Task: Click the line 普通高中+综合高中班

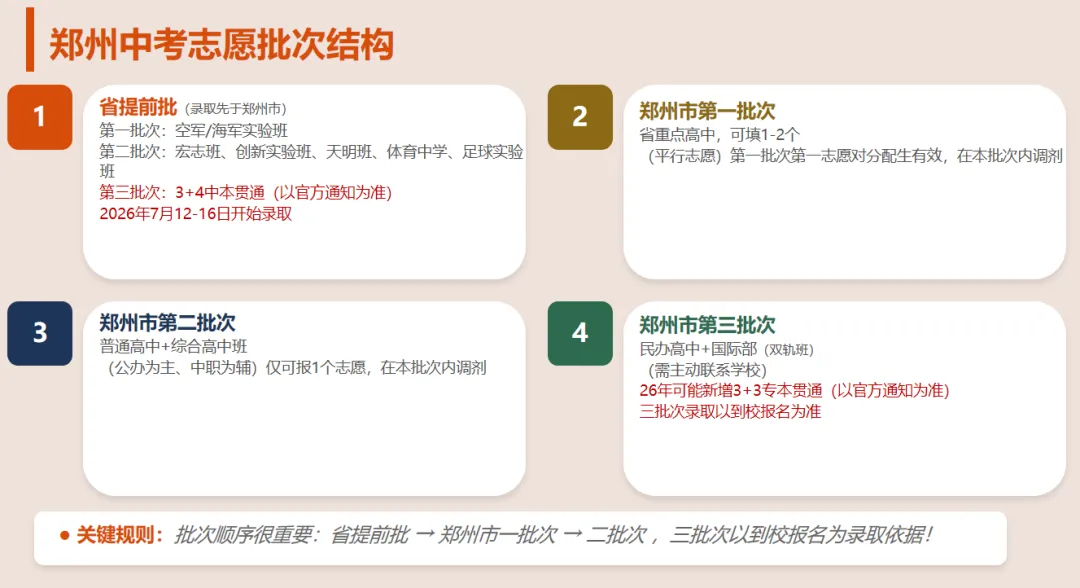Action: point(173,346)
